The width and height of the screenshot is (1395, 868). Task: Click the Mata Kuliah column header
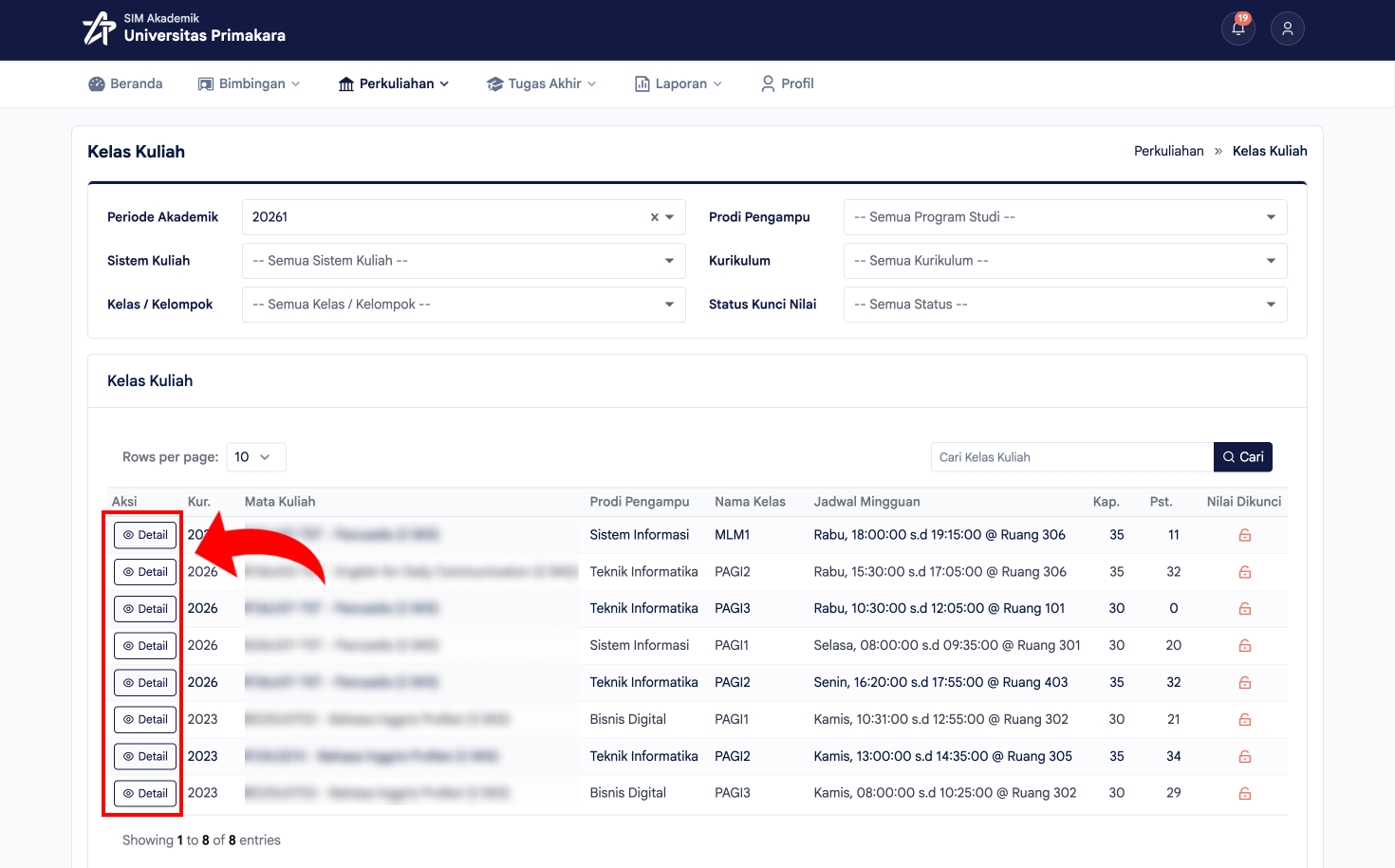[280, 502]
